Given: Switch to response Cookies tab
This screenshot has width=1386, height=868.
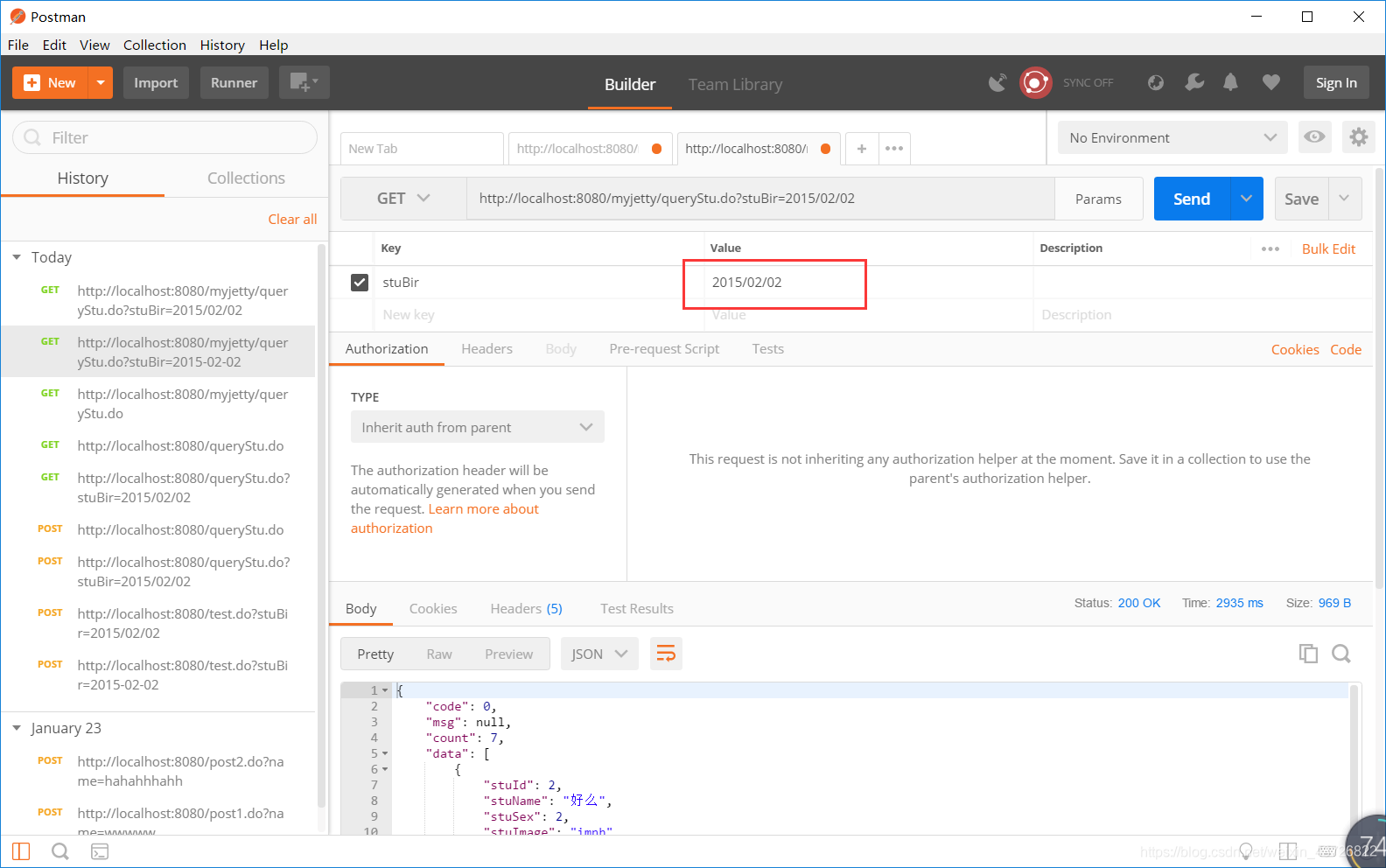Looking at the screenshot, I should coord(433,608).
